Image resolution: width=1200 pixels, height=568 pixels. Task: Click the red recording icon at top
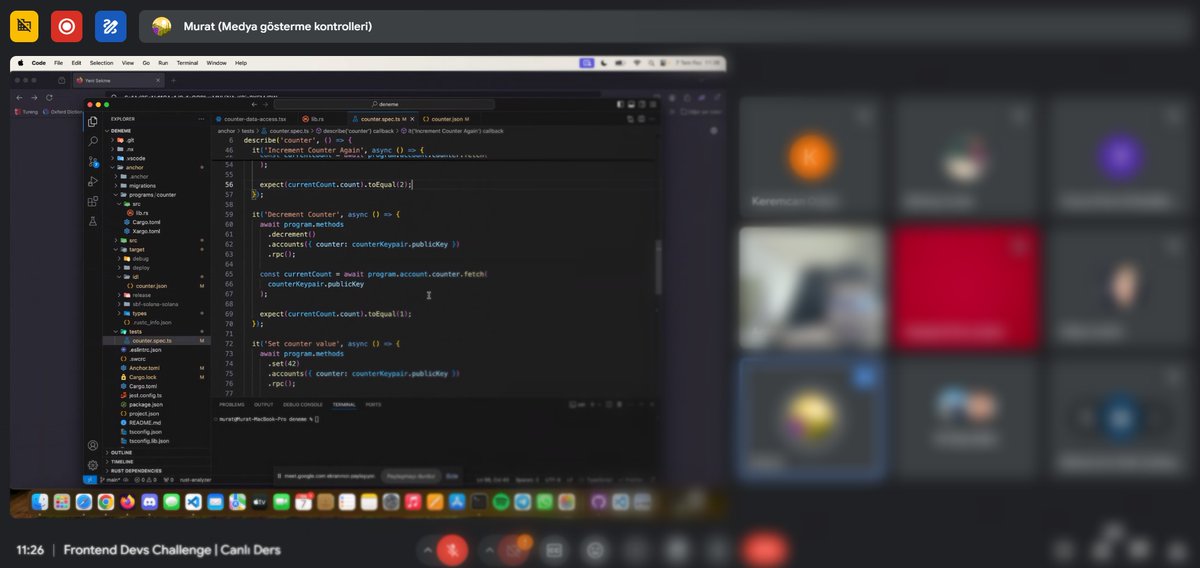click(x=67, y=26)
